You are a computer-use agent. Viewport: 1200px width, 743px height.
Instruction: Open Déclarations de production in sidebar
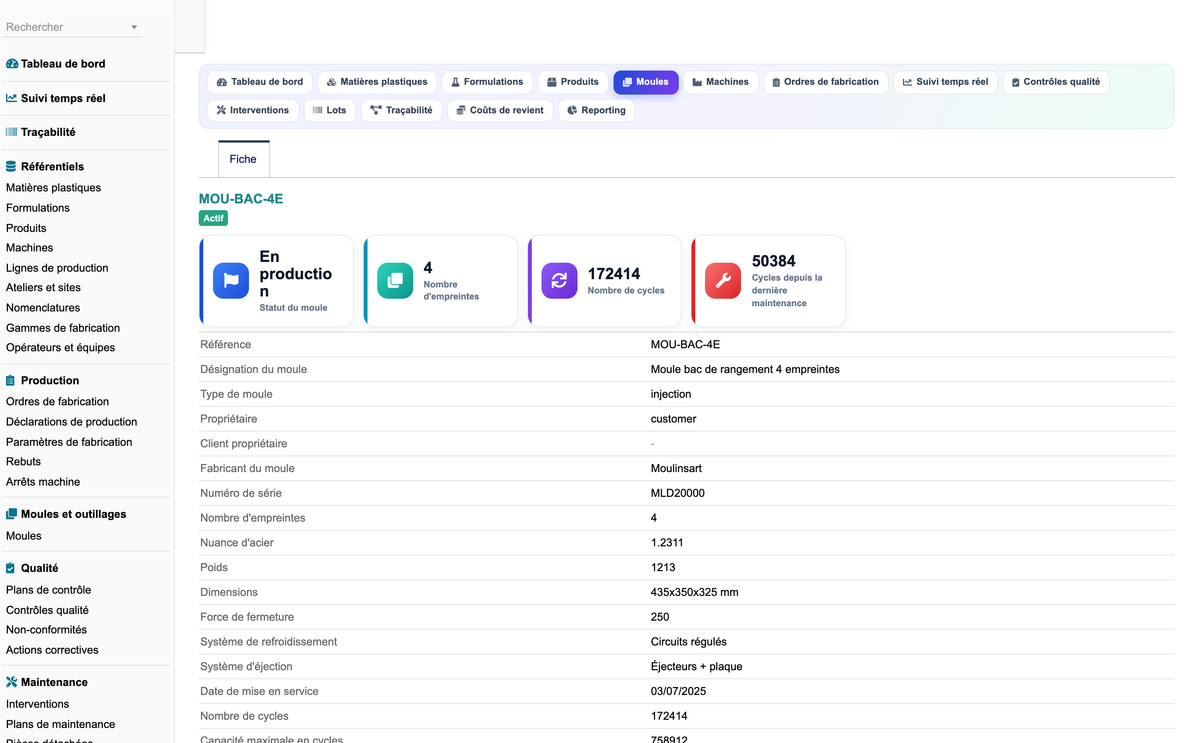(71, 422)
